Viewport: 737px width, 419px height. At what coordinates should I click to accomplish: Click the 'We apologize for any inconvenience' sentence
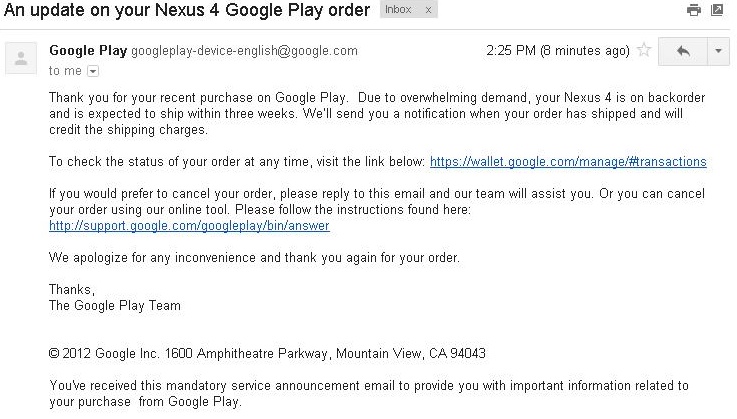point(254,257)
